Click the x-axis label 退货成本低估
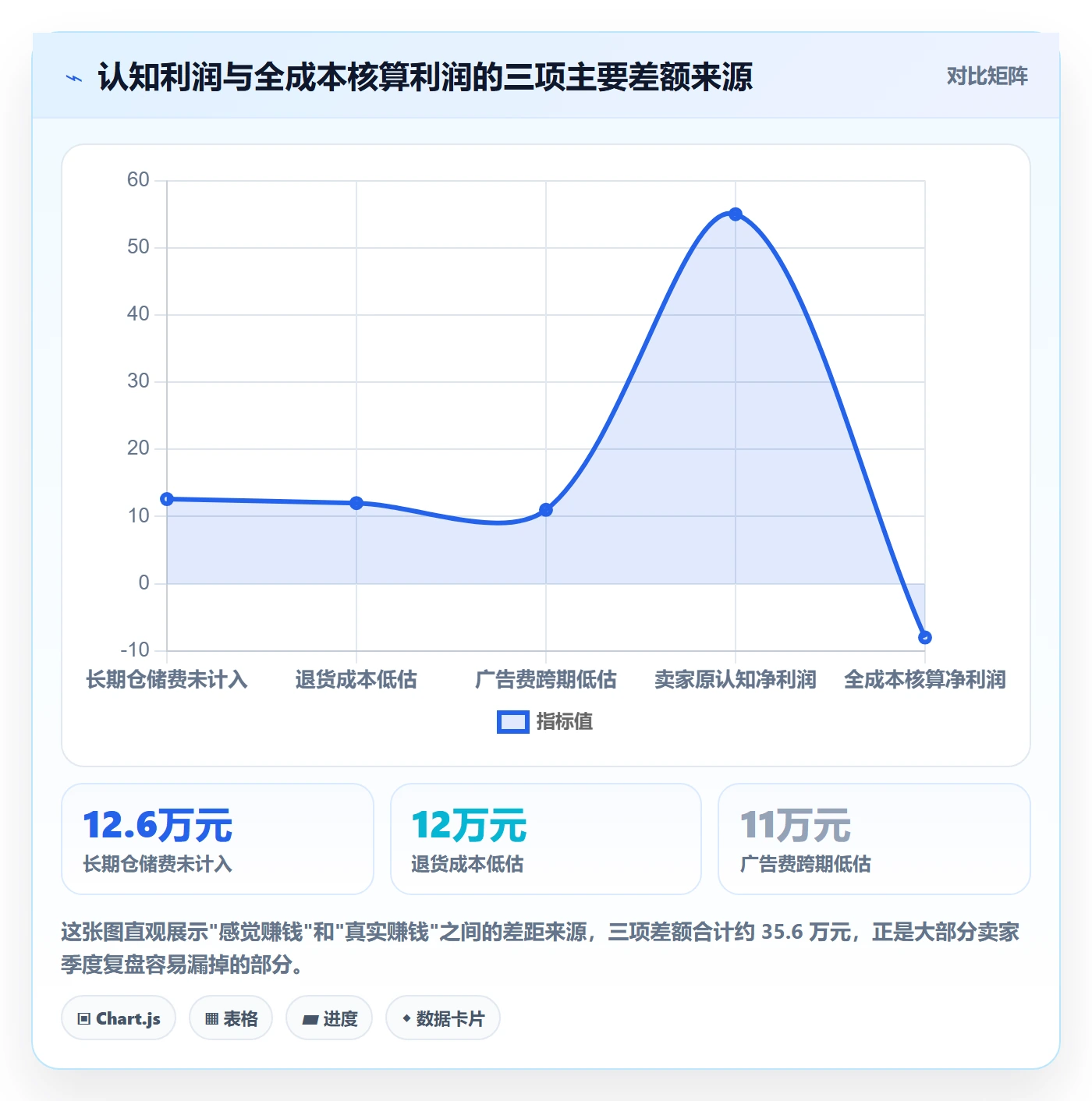 [x=356, y=680]
